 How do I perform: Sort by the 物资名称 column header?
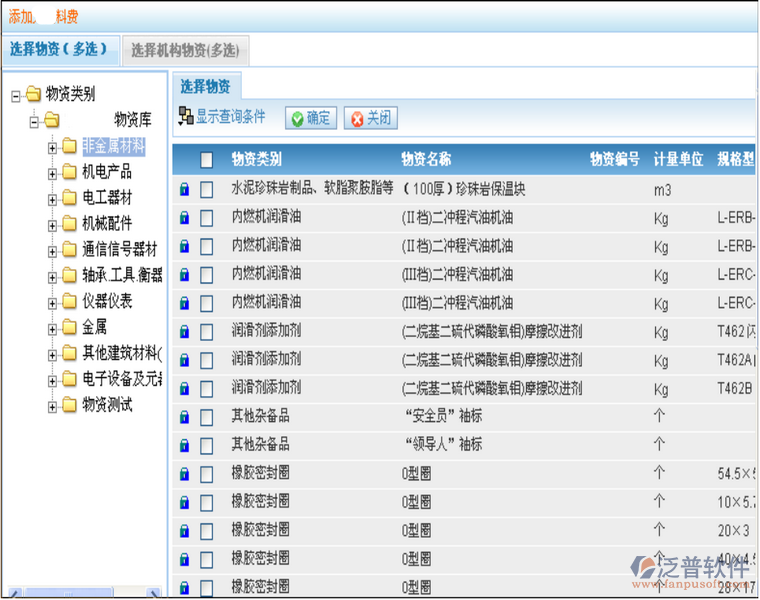point(426,160)
